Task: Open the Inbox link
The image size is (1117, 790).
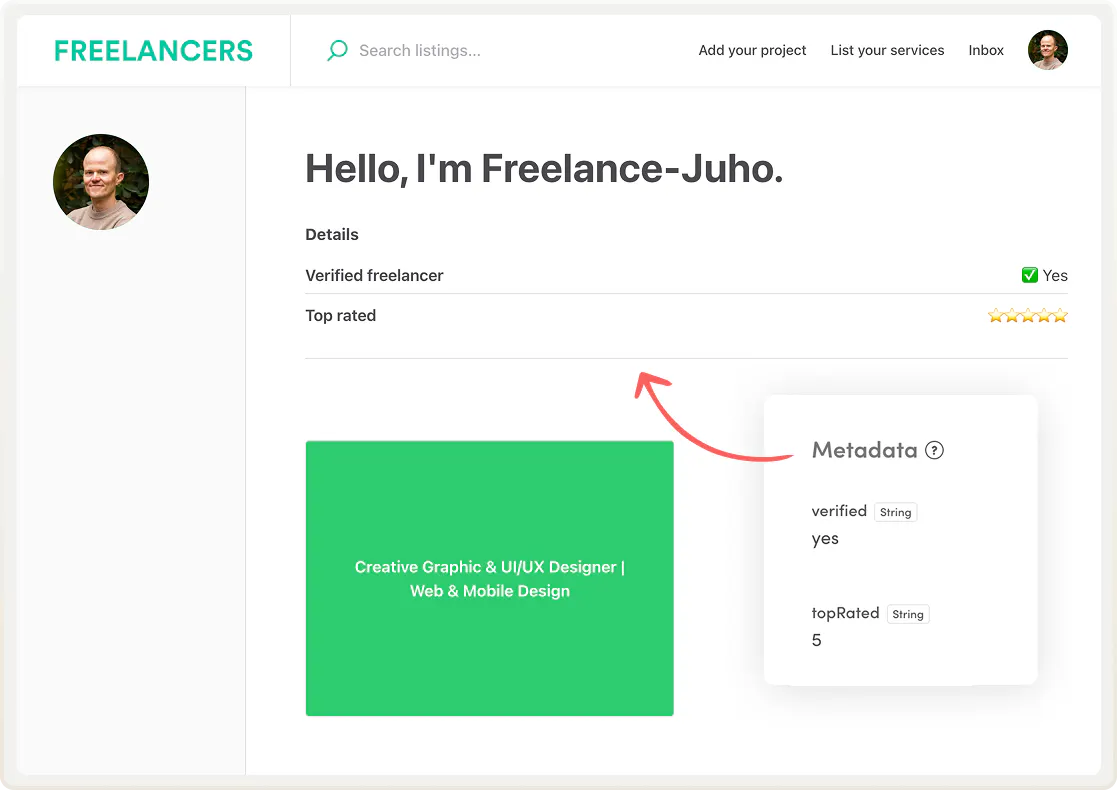Action: tap(986, 50)
